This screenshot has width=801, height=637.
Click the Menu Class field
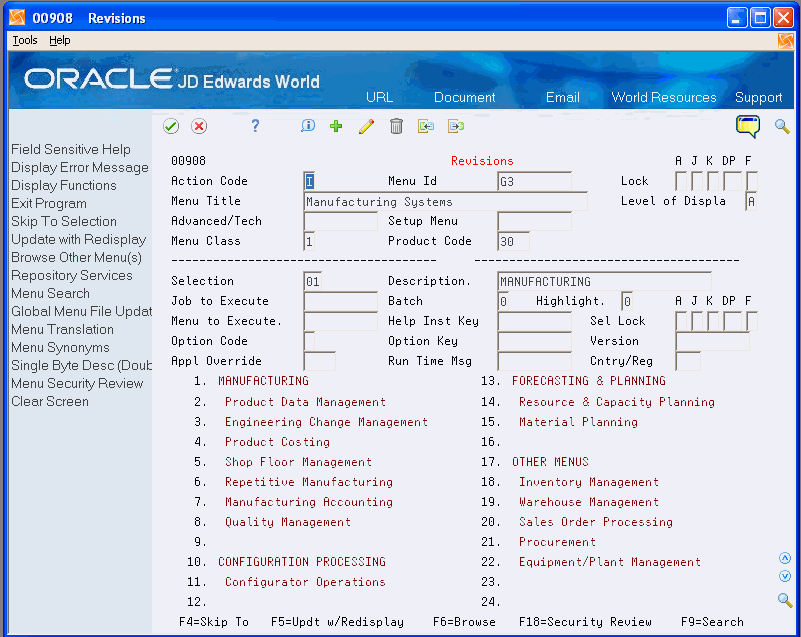coord(310,241)
